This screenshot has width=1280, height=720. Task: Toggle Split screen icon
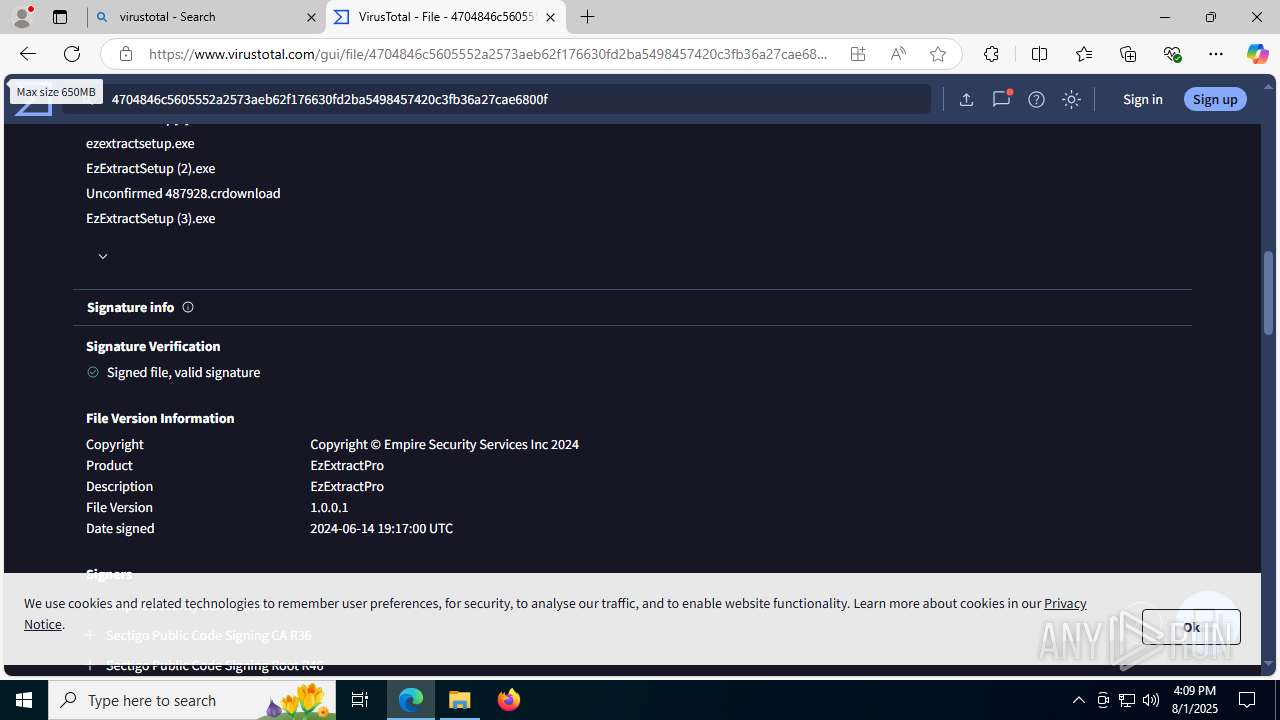(x=1039, y=54)
